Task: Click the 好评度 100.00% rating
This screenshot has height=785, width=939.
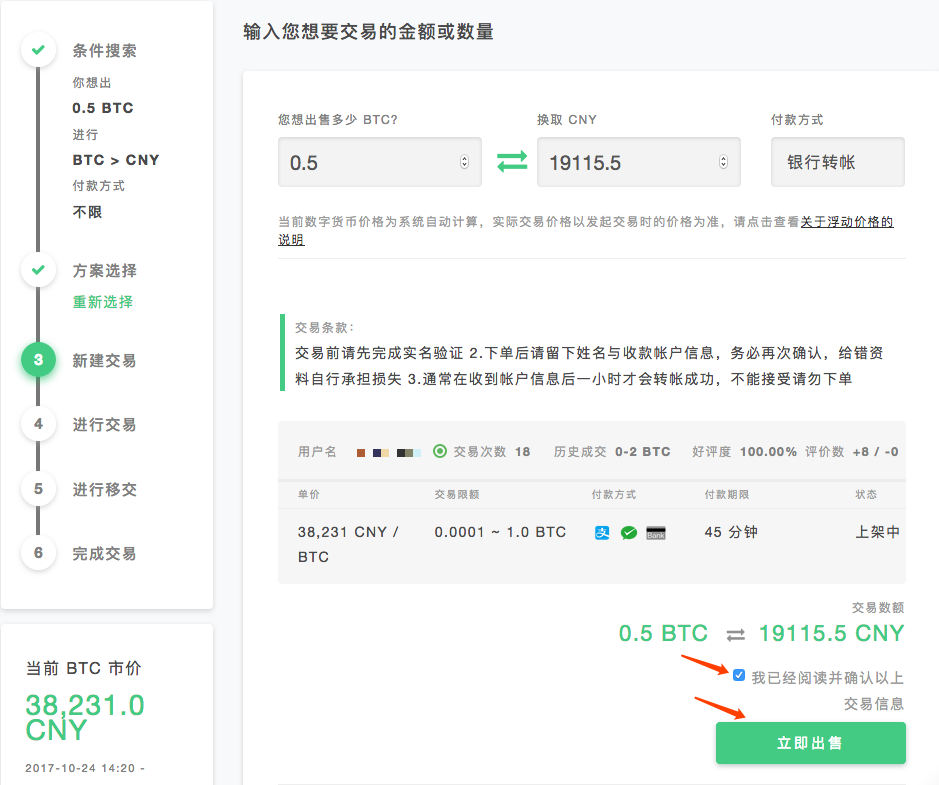Action: (744, 451)
